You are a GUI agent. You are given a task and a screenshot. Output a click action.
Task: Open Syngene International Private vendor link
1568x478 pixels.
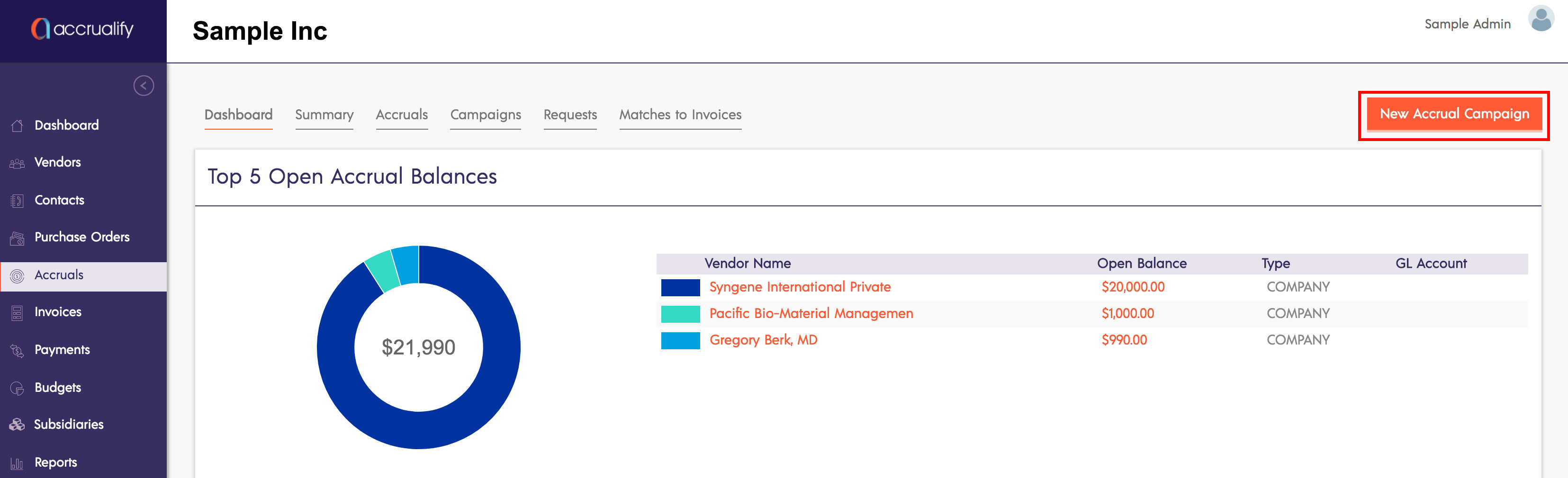(x=799, y=287)
